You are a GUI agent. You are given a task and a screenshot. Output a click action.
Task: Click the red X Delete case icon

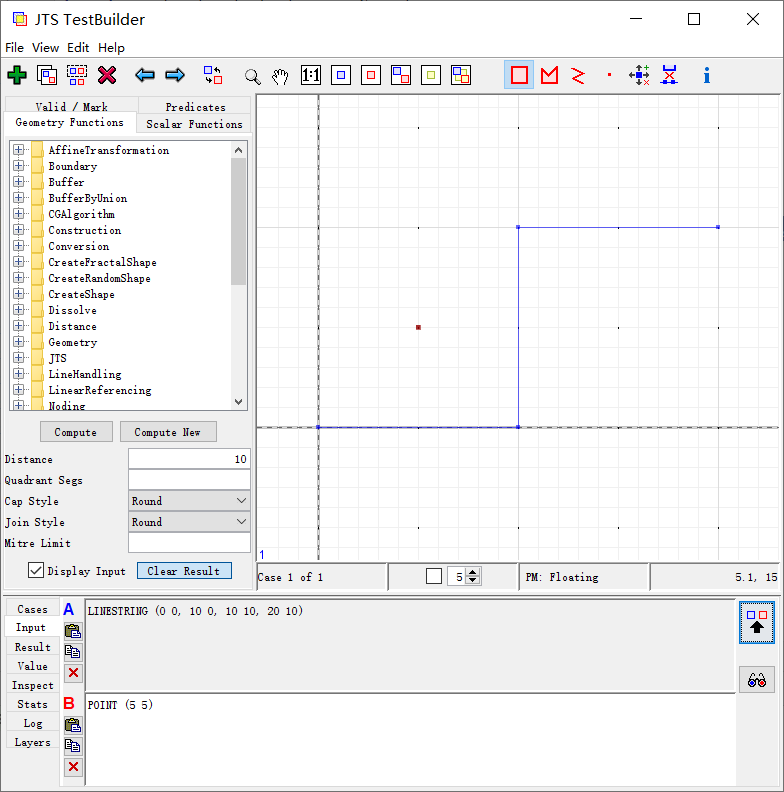coord(107,75)
